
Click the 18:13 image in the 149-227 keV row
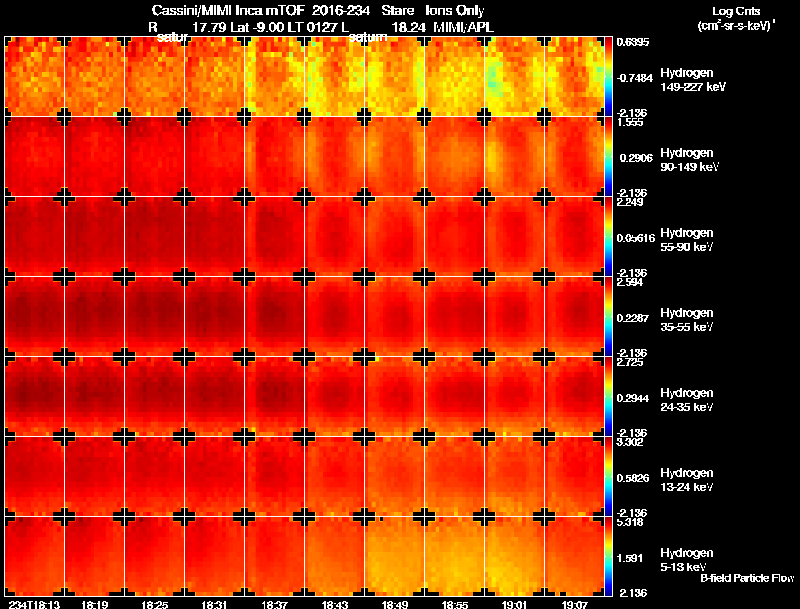34,77
